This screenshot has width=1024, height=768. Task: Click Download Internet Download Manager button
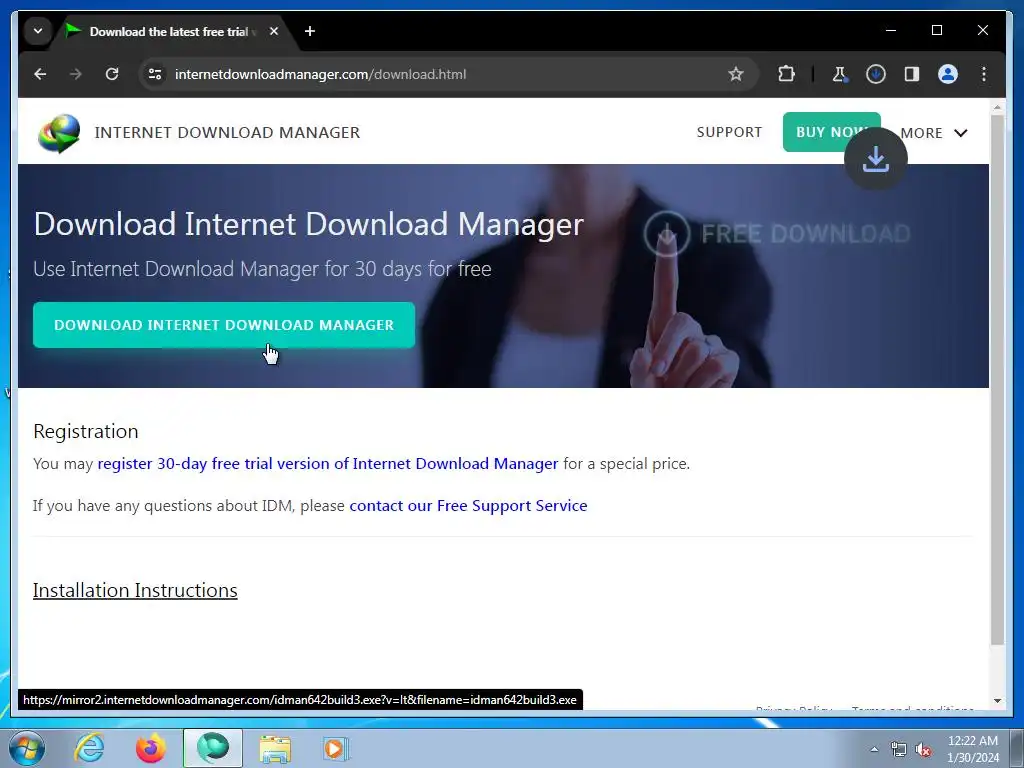point(224,325)
